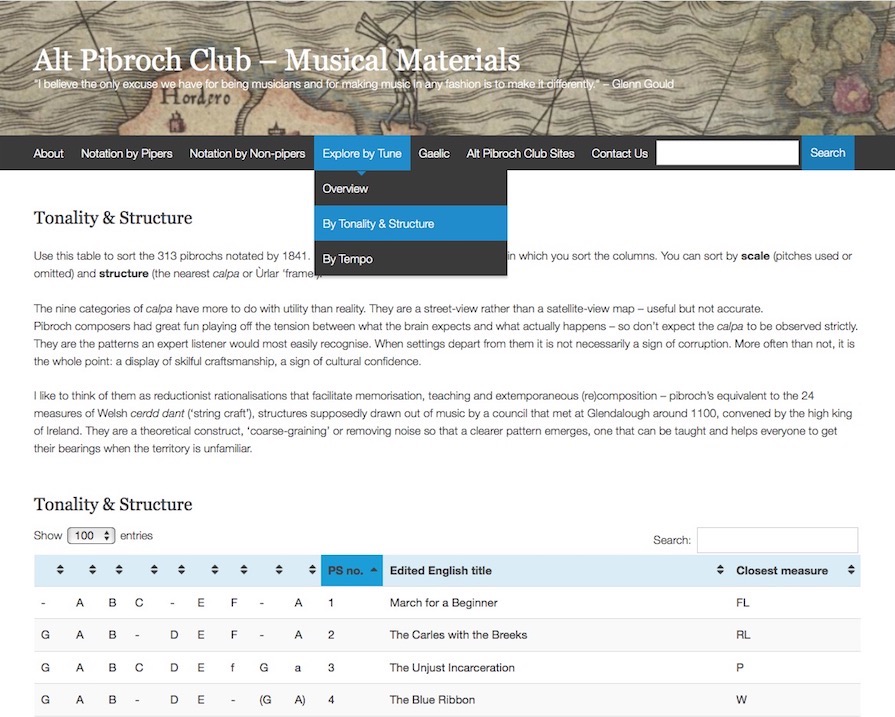This screenshot has height=717, width=895.
Task: Sort by the low G note column
Action: tap(60, 570)
